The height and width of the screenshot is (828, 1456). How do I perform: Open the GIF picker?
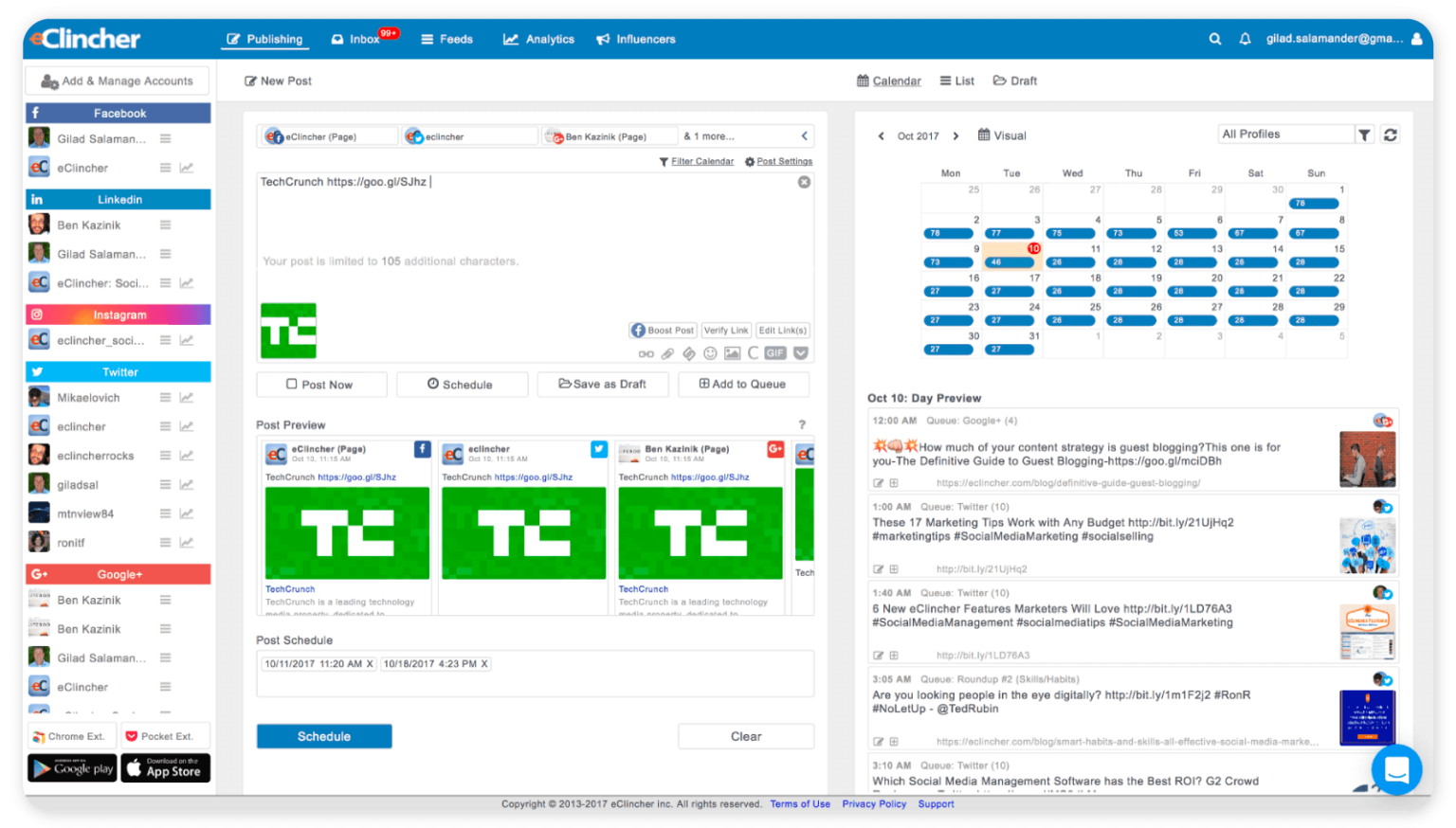click(775, 353)
